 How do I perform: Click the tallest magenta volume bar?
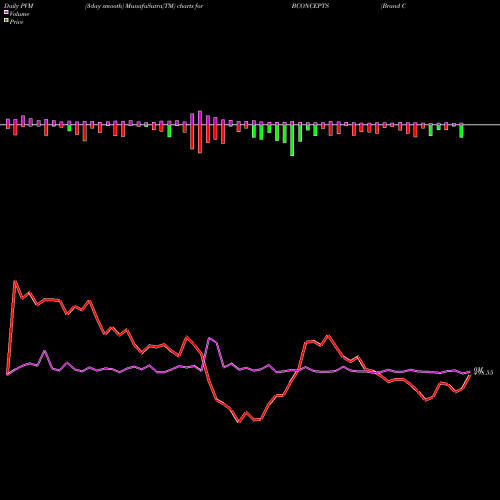click(x=200, y=118)
